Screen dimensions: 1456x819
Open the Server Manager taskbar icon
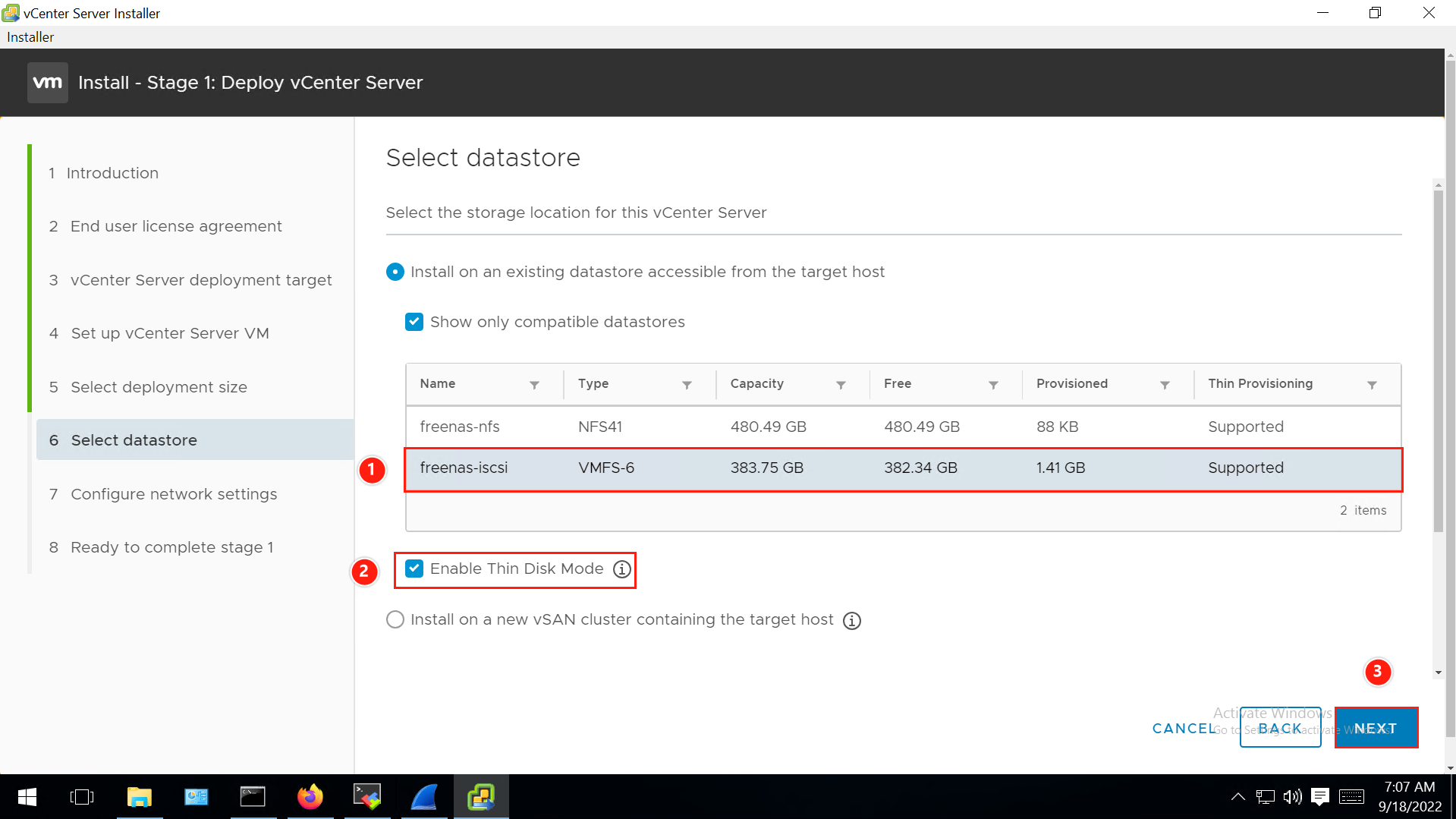tap(197, 797)
